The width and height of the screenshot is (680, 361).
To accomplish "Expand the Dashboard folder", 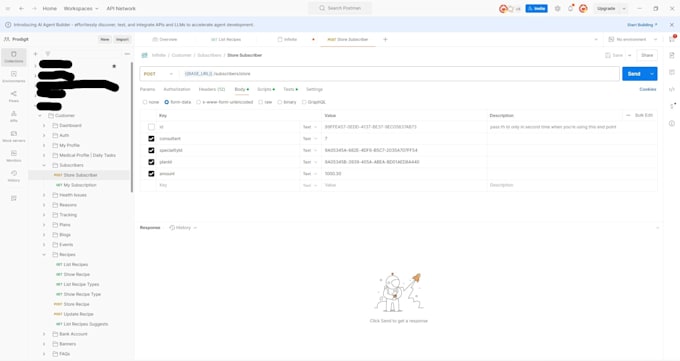I will coord(44,125).
